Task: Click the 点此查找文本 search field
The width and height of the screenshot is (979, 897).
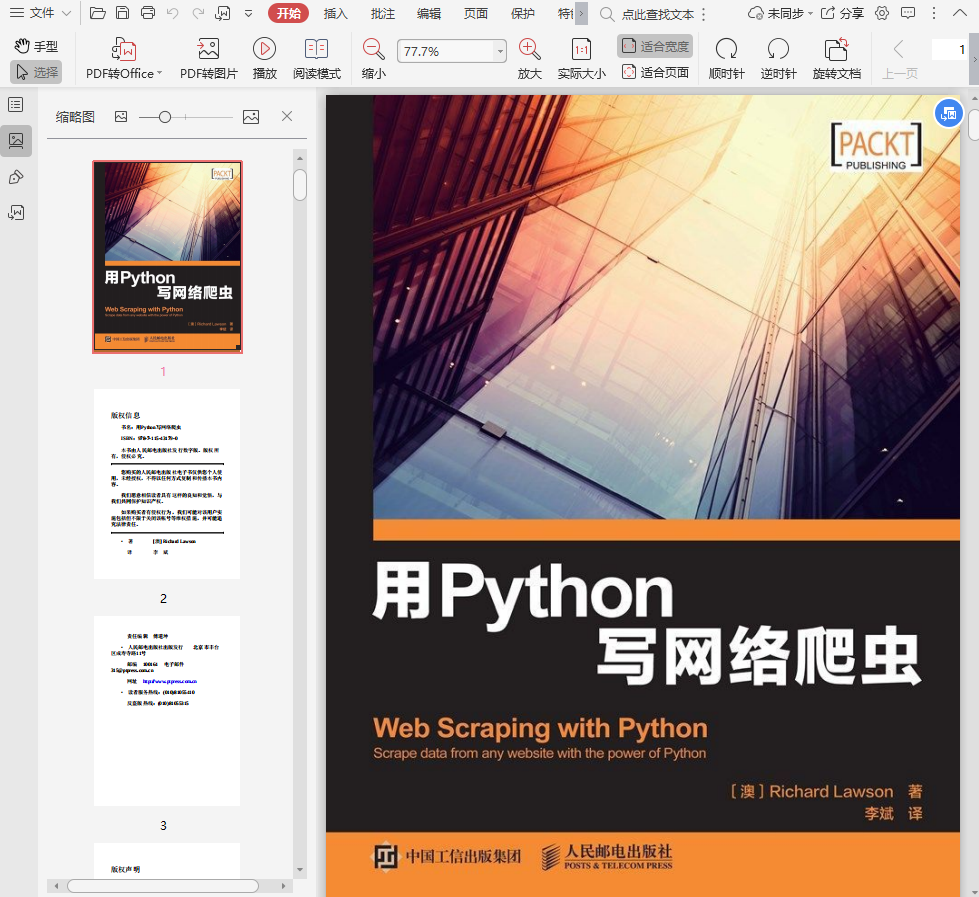Action: (x=657, y=14)
